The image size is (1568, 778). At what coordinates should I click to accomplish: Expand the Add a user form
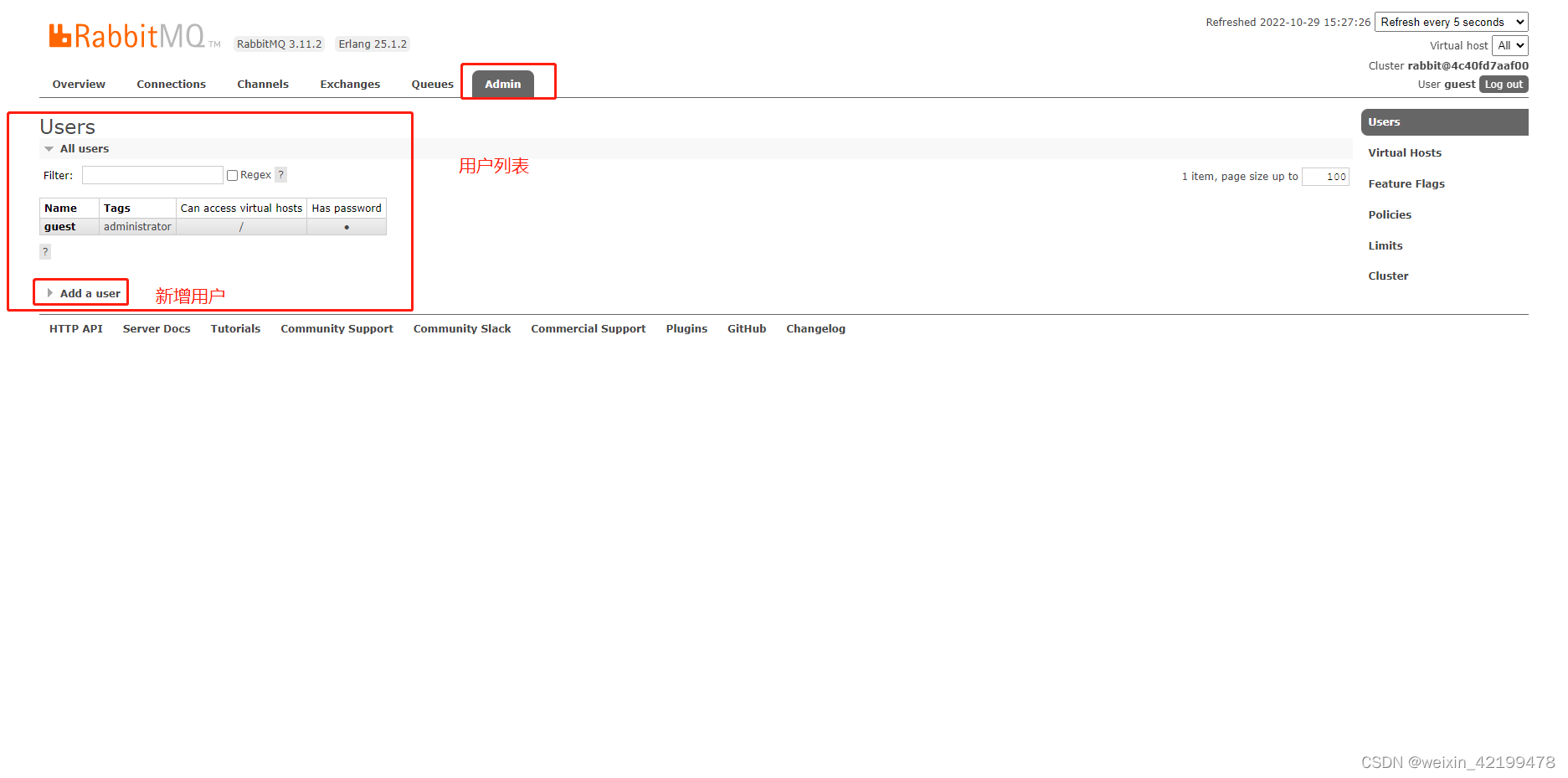point(81,292)
